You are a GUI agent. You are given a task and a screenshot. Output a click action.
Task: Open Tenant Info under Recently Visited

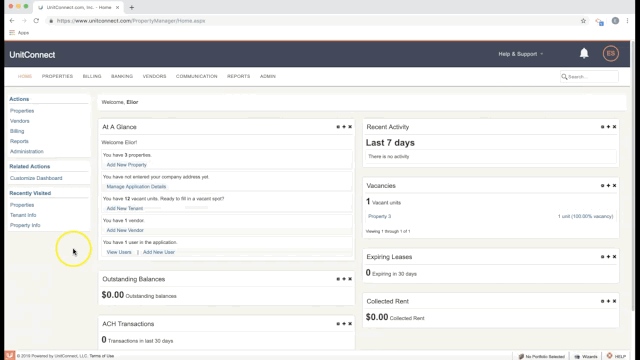pyautogui.click(x=23, y=215)
